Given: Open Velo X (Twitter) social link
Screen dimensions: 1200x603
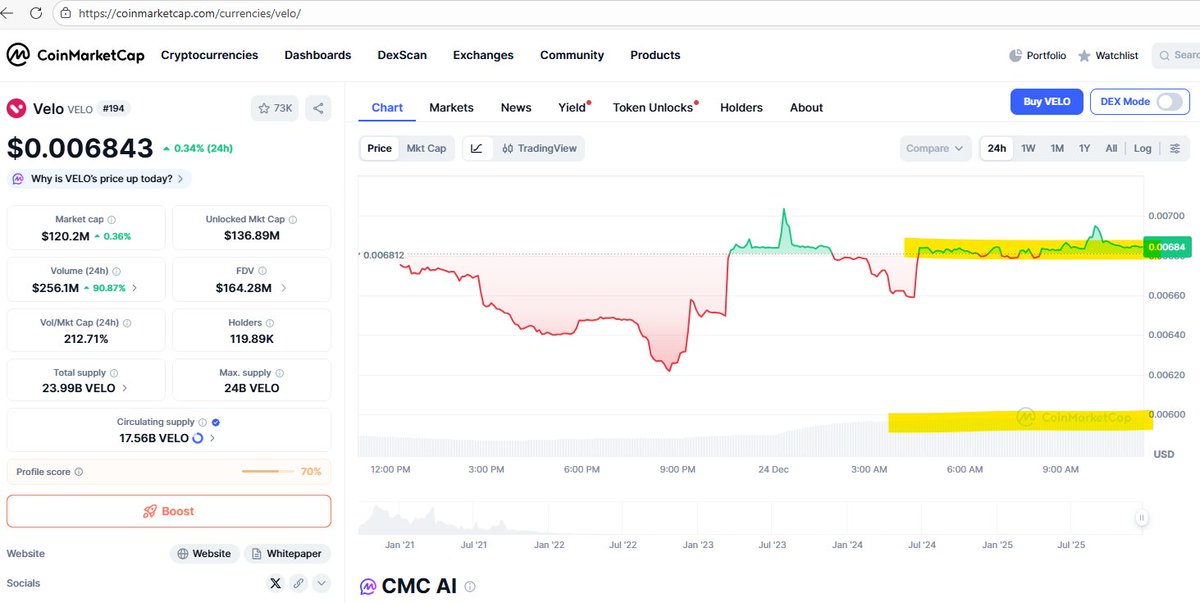Looking at the screenshot, I should coord(276,583).
